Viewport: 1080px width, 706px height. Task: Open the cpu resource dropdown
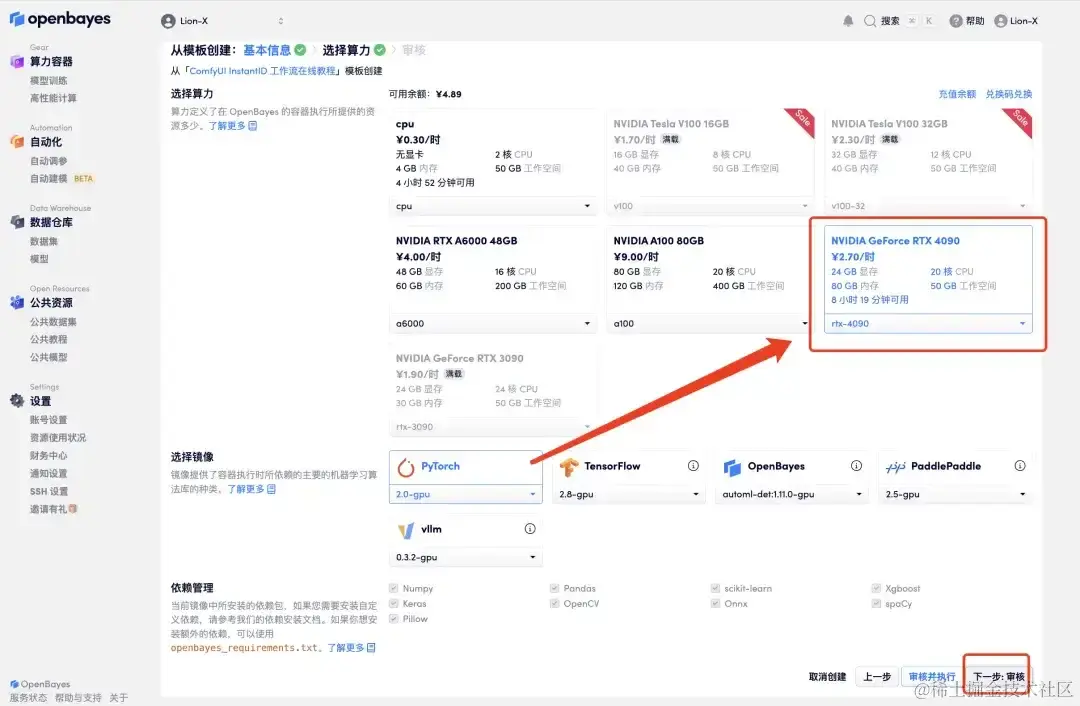492,206
